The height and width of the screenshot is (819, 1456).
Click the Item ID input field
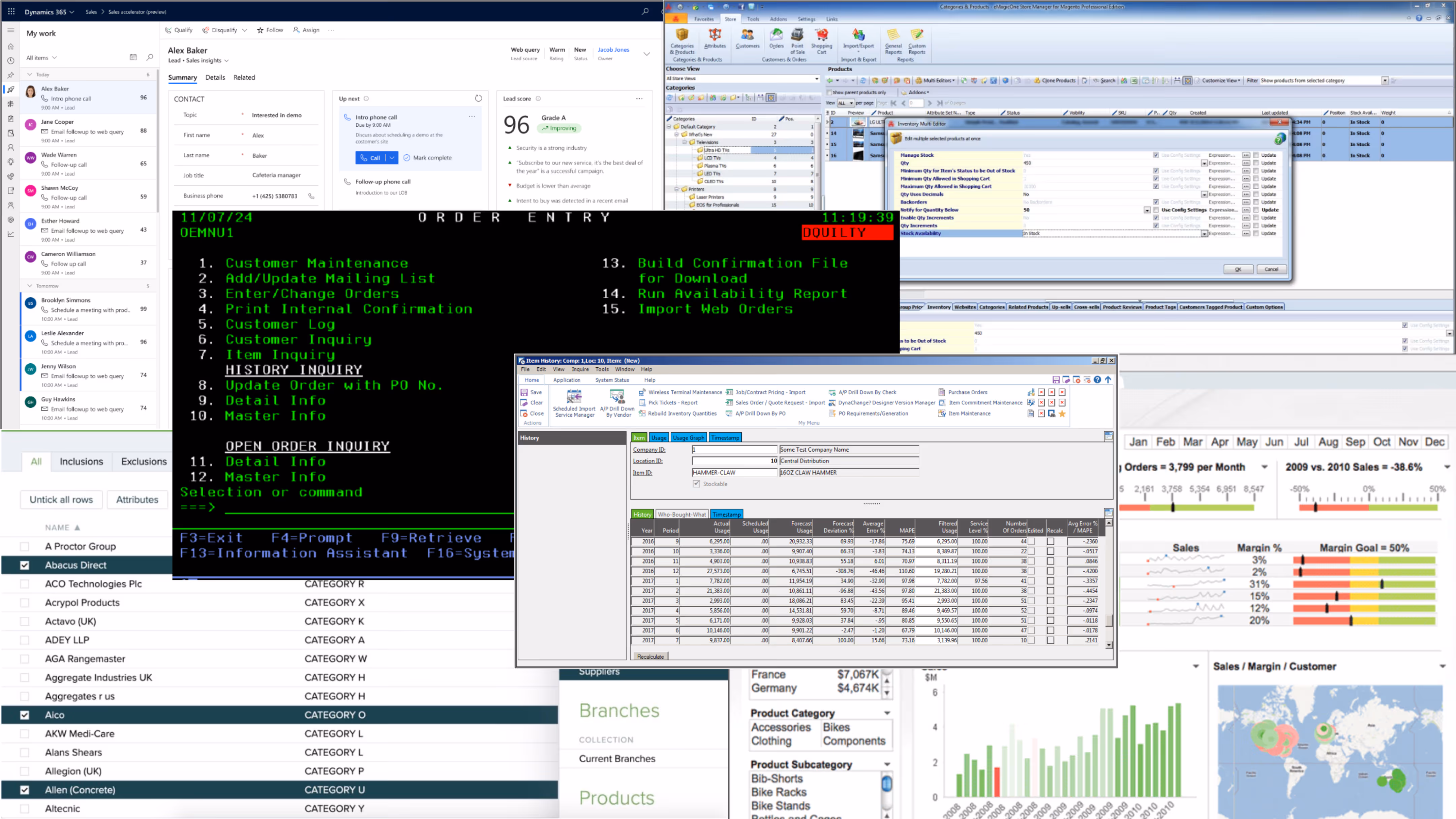tap(734, 473)
